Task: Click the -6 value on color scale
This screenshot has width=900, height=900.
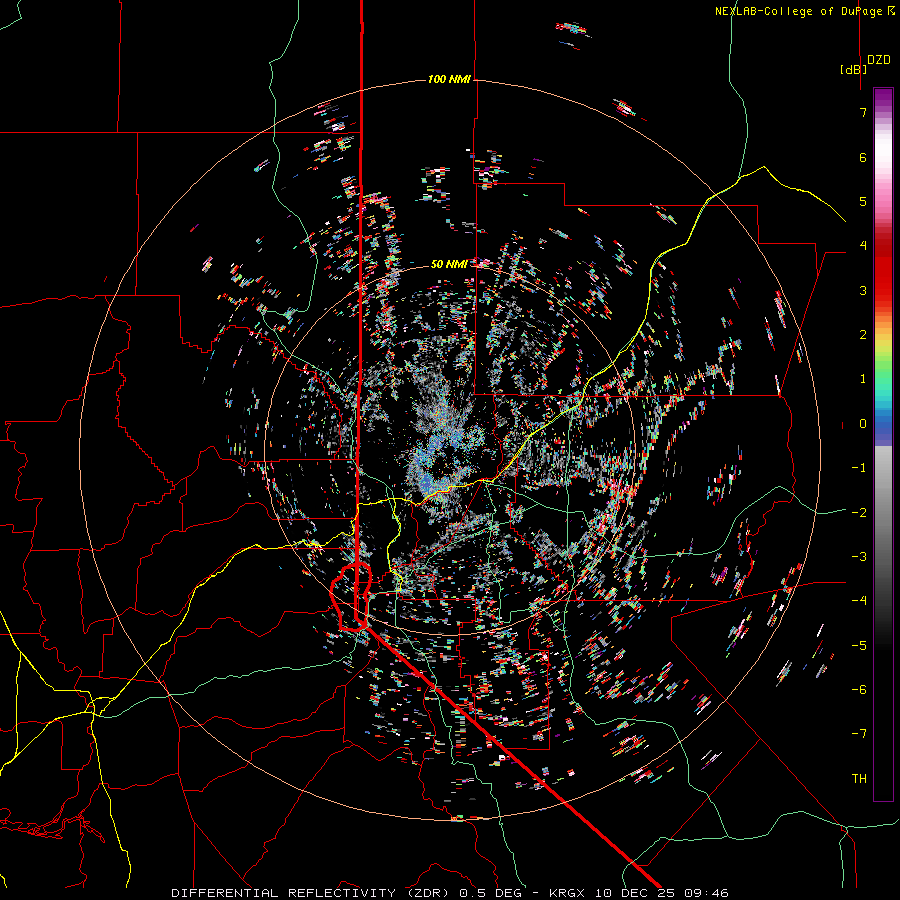Action: [x=859, y=689]
